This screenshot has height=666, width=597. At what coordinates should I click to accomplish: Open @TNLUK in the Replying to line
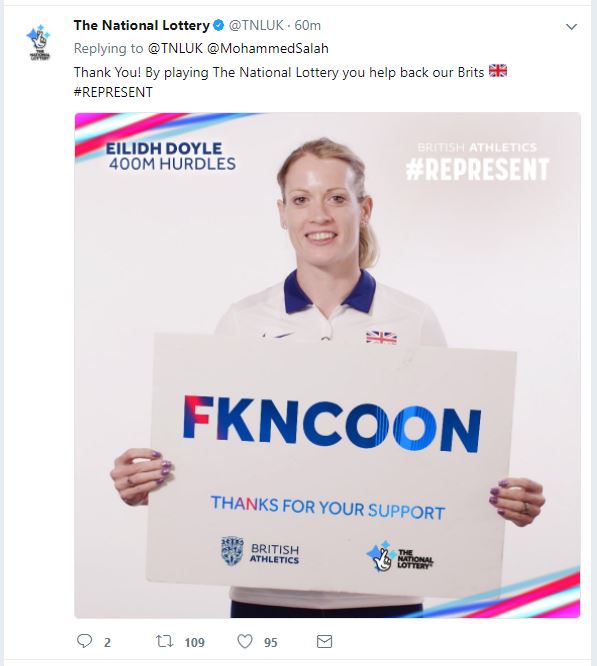click(175, 48)
